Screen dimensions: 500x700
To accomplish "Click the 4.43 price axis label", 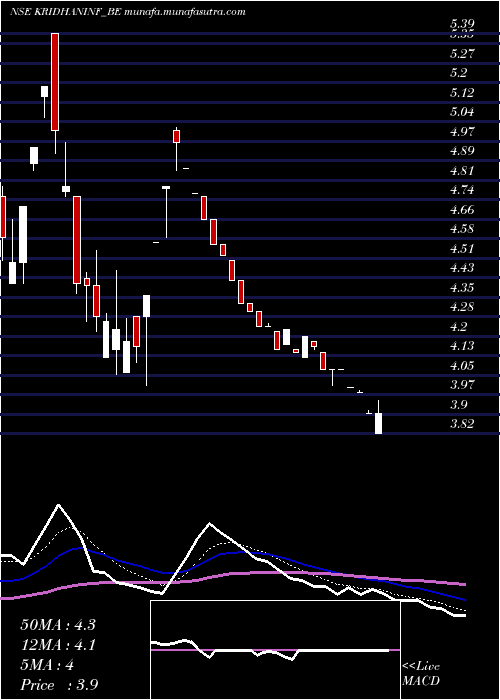I will click(462, 268).
